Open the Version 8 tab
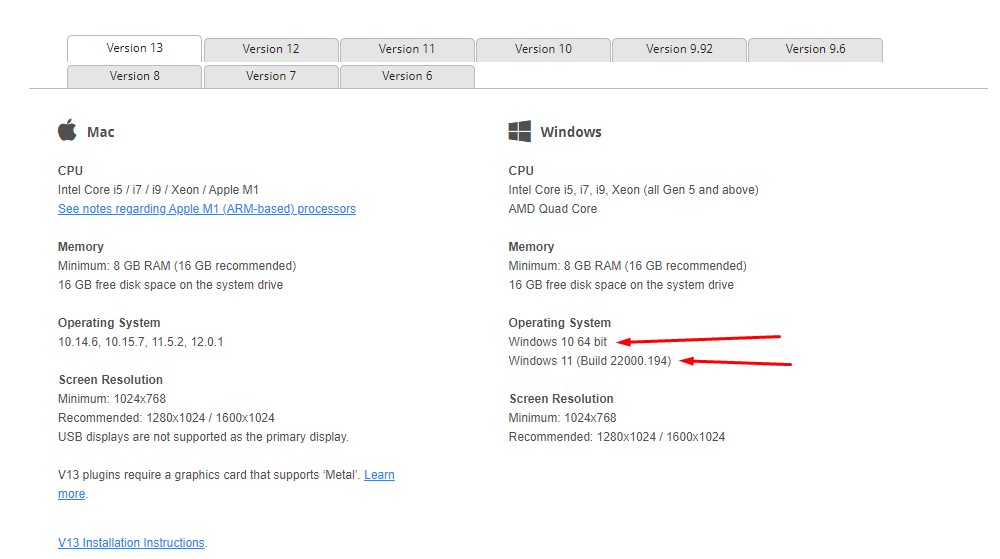The width and height of the screenshot is (1000, 559). click(x=135, y=76)
